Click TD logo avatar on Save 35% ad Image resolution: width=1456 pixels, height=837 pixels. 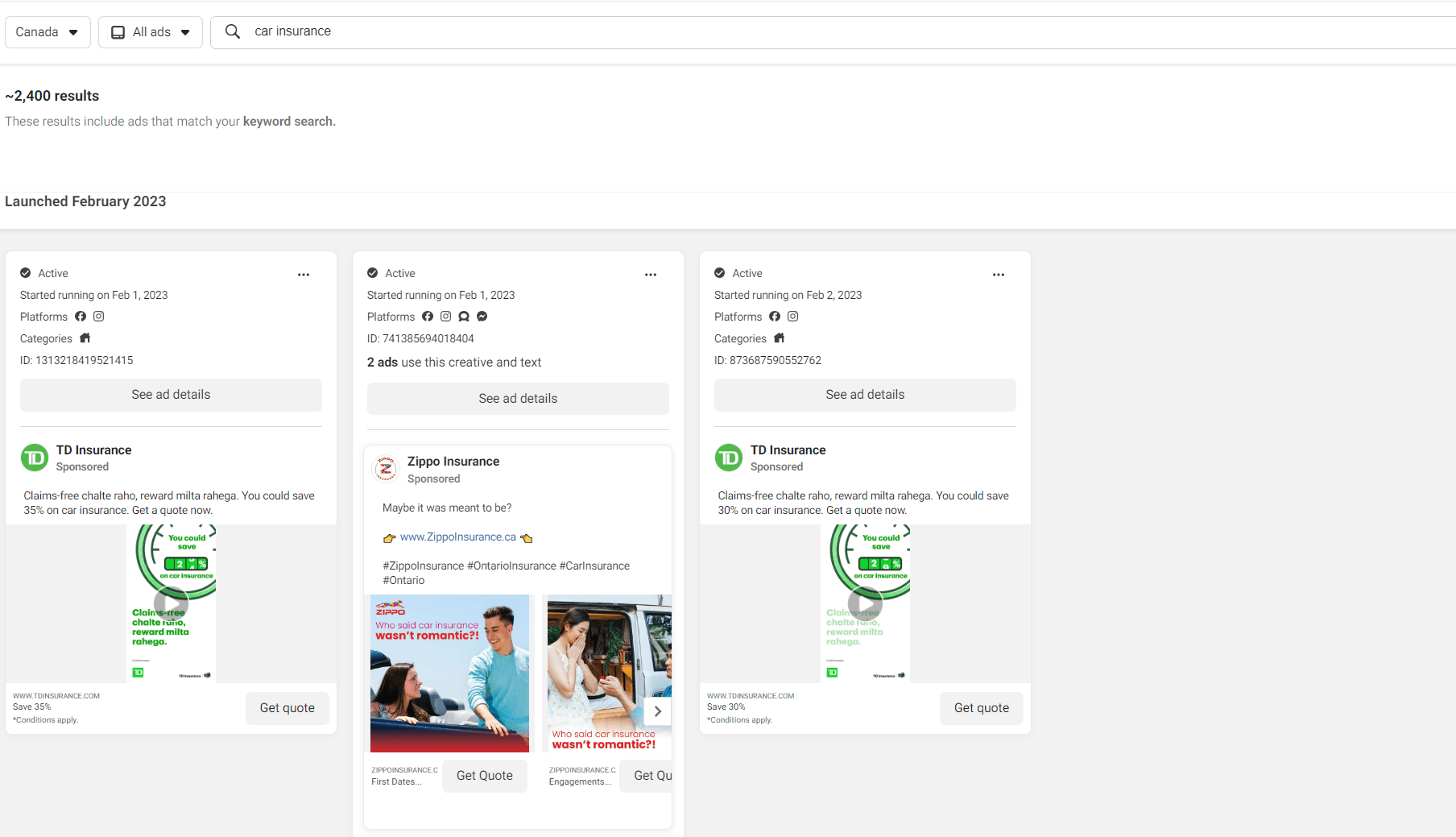(x=35, y=458)
